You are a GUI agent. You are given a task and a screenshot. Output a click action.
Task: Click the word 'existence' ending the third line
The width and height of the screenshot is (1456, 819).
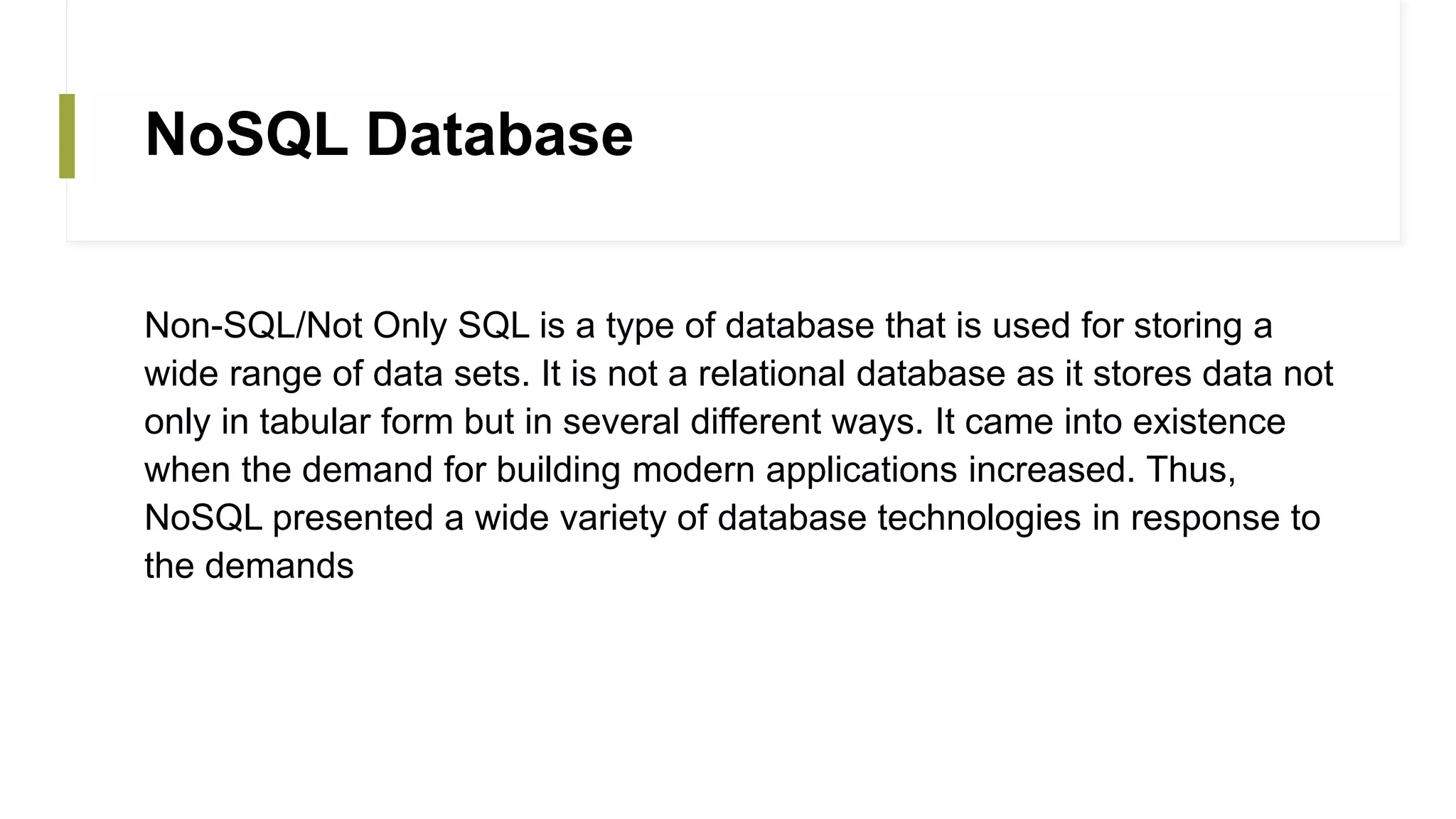(x=1209, y=422)
